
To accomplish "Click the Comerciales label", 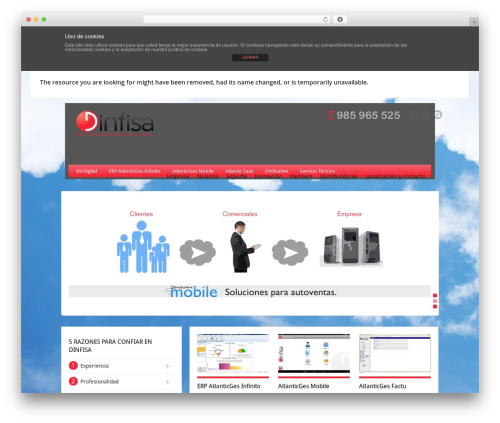I will [240, 214].
